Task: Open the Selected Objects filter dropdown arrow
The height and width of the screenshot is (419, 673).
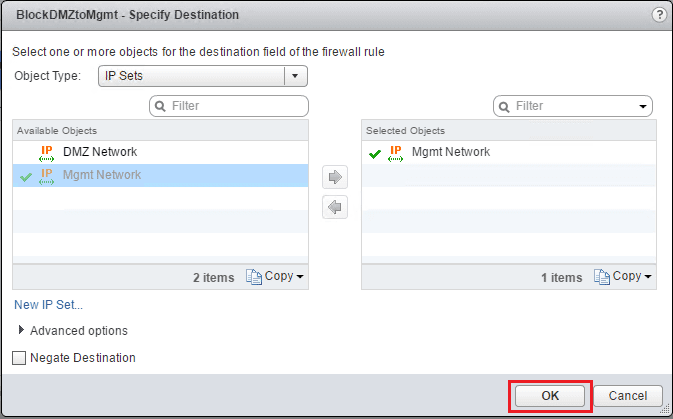Action: pos(642,106)
